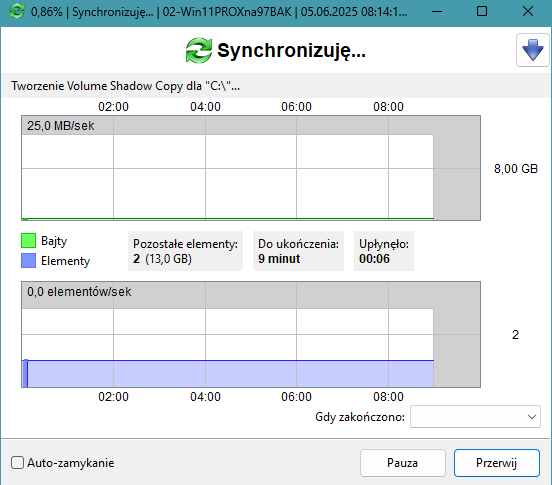Minimize the sync window via title bar
This screenshot has height=485, width=552.
437,12
